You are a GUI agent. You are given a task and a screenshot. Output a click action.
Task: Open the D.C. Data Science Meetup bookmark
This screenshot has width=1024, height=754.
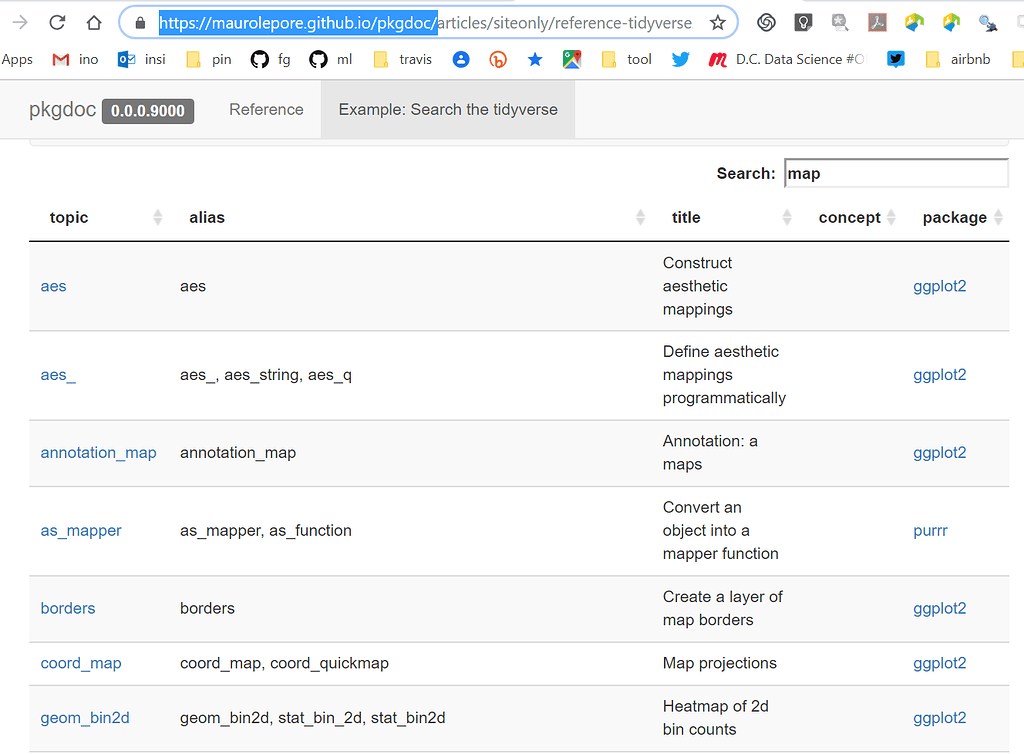tap(786, 59)
